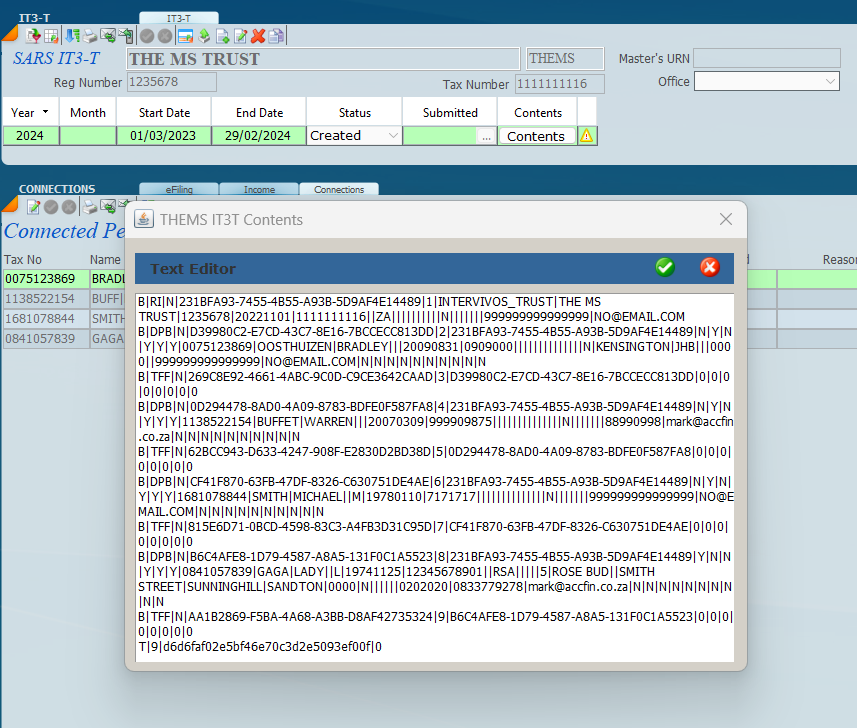Click the edit record pencil icon in top toolbar

241,36
